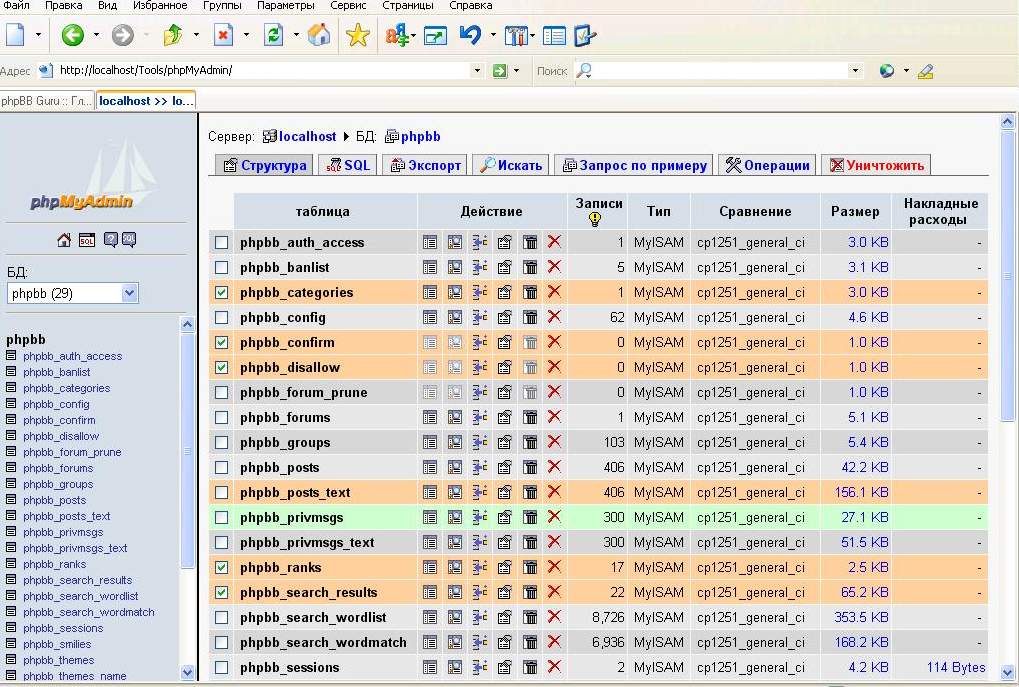Click the blue Undo arrow in toolbar
Viewport: 1019px width, 687px height.
(x=470, y=35)
